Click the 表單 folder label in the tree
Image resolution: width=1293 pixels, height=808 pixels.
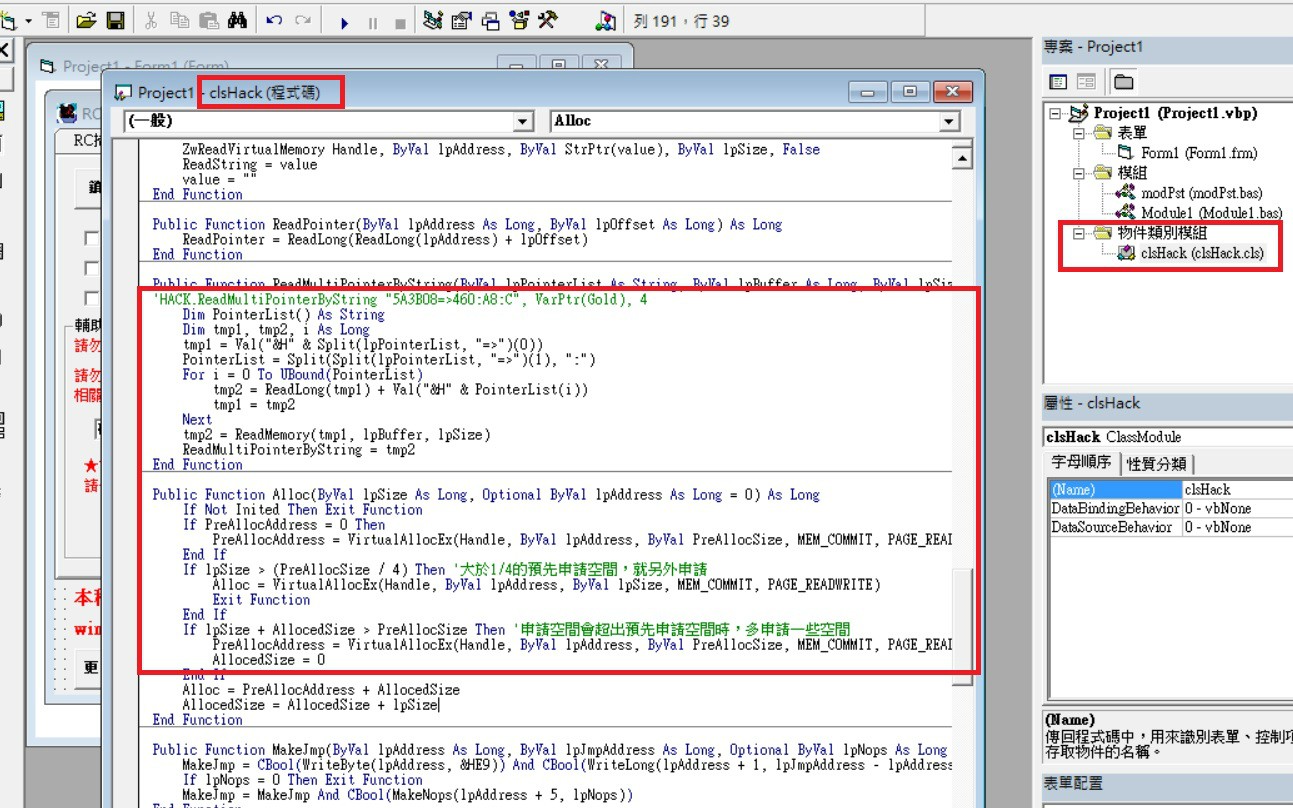click(1133, 133)
